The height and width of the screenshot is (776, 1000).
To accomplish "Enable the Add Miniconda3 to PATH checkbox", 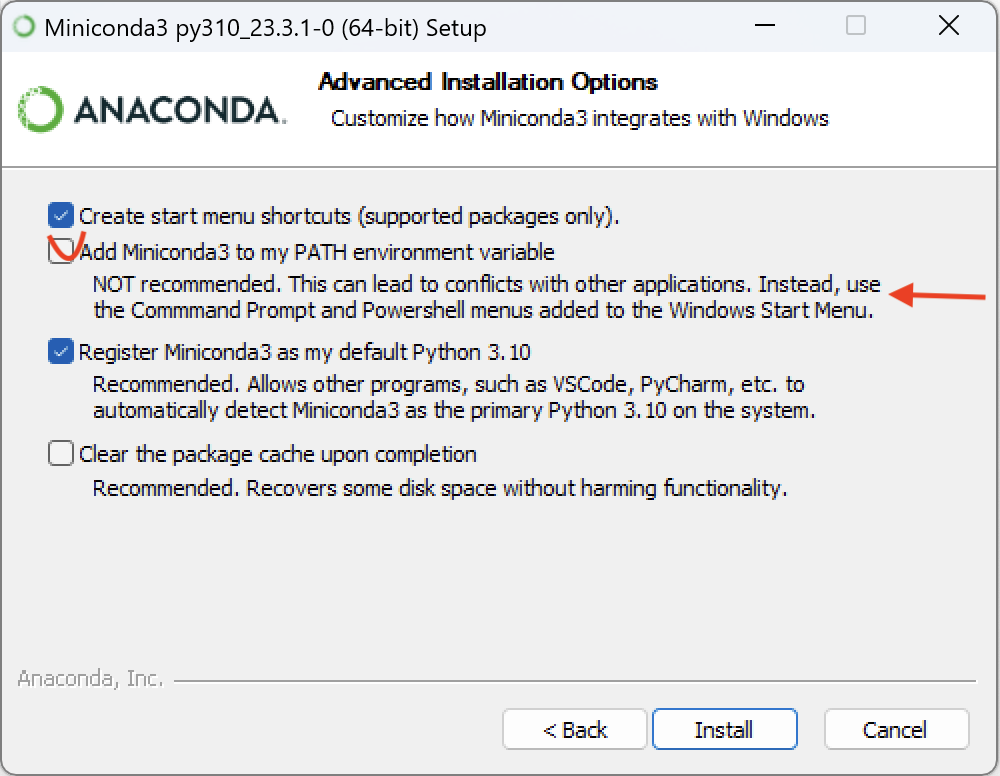I will [x=61, y=251].
